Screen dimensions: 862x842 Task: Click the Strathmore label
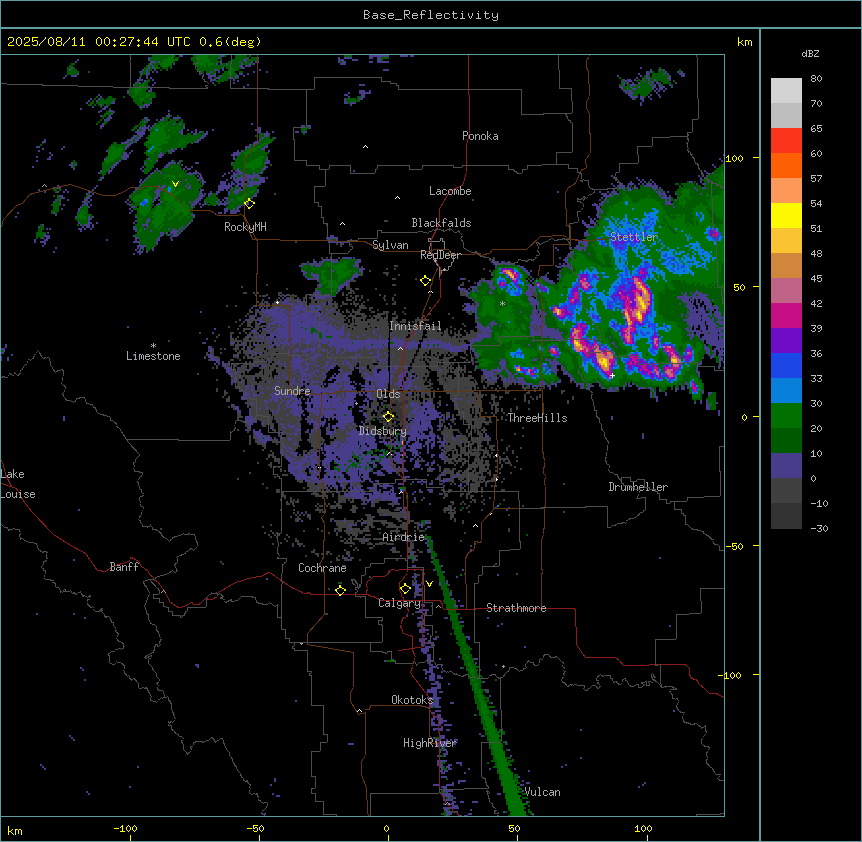[x=516, y=608]
